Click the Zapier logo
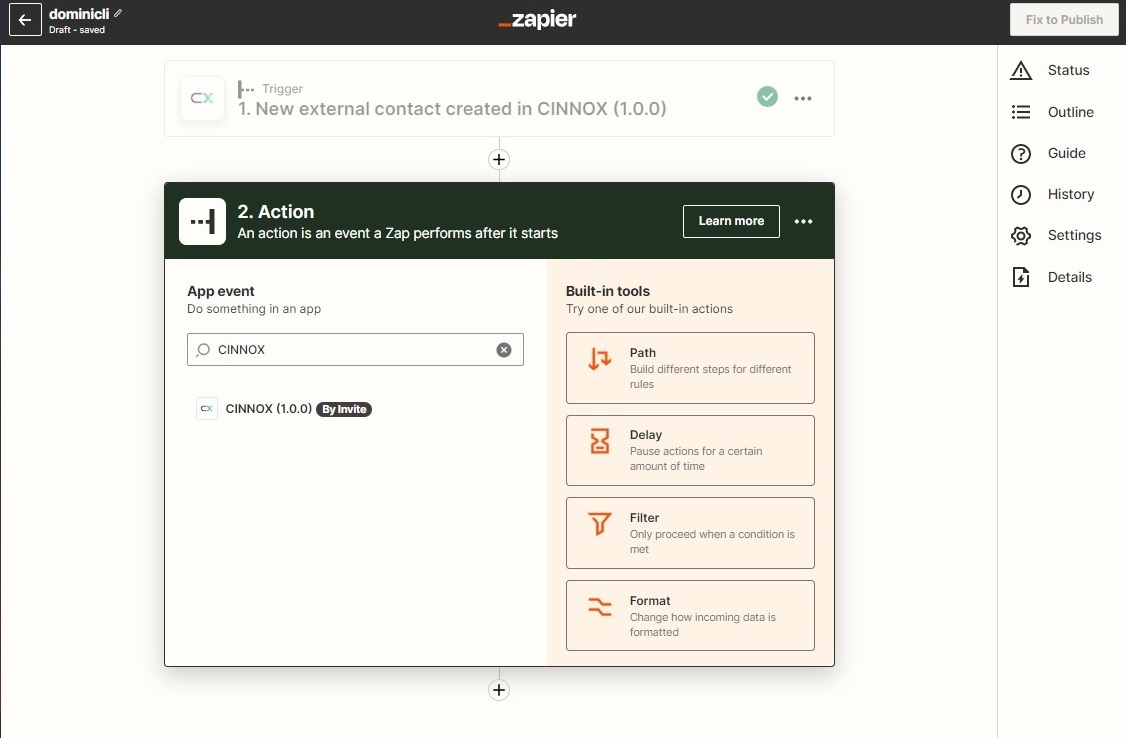The image size is (1126, 738). pyautogui.click(x=537, y=19)
